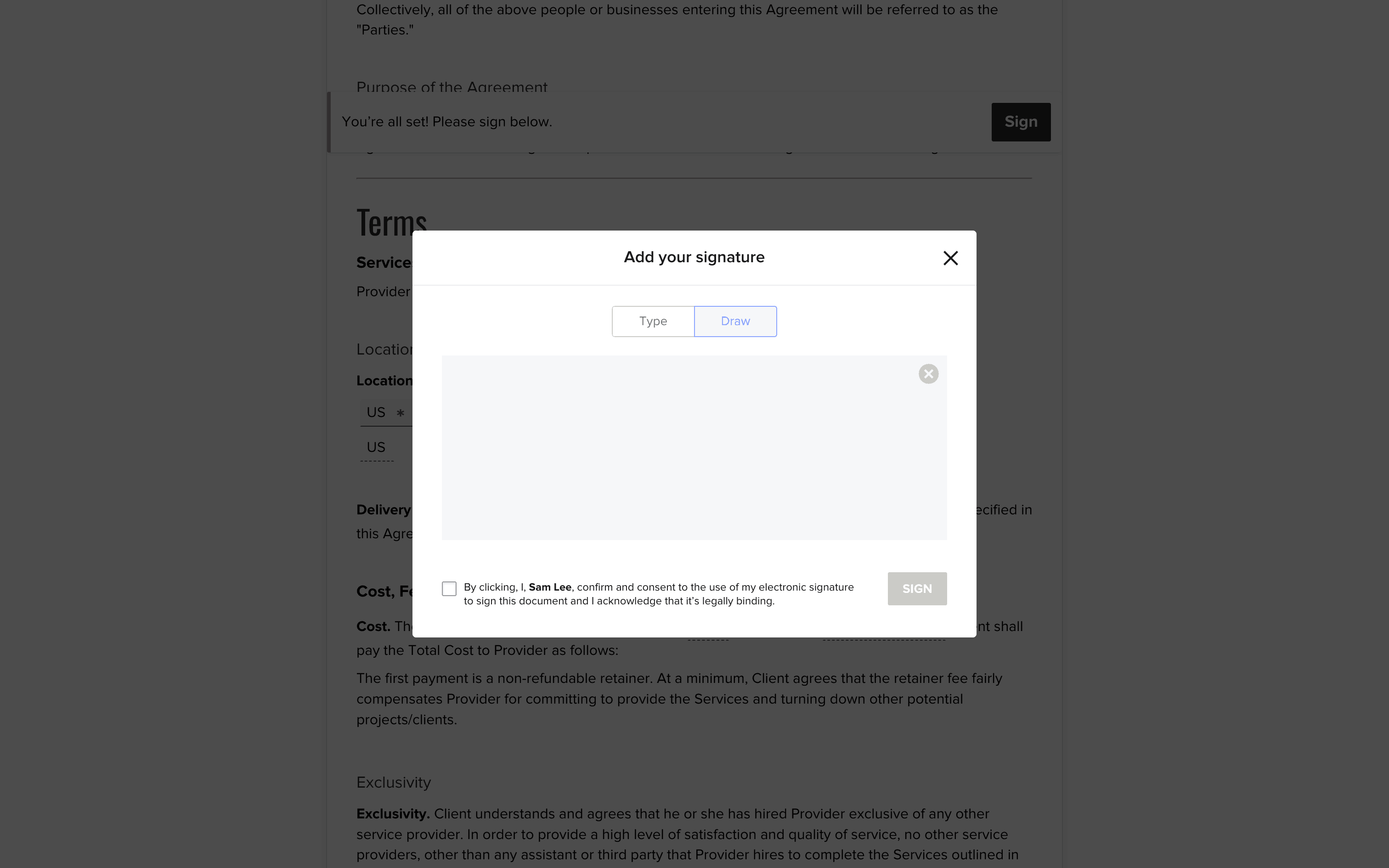This screenshot has height=868, width=1389.
Task: Click the long dashed blank near Cost line
Action: point(883,638)
